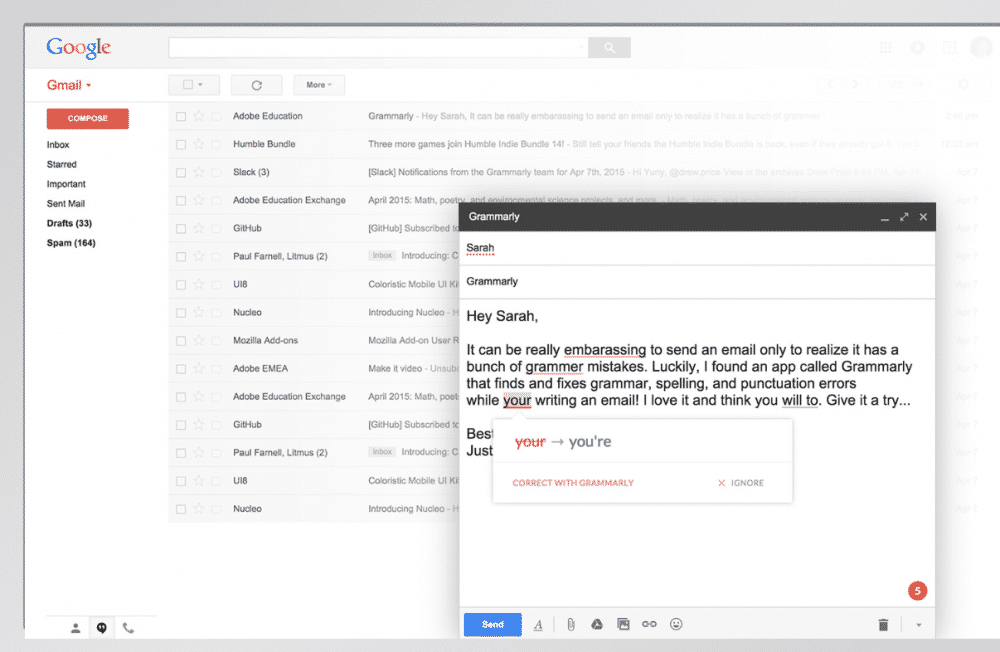This screenshot has height=652, width=1000.
Task: Check the Paul Farnell, Litmus (2) first row checkbox
Action: 181,257
